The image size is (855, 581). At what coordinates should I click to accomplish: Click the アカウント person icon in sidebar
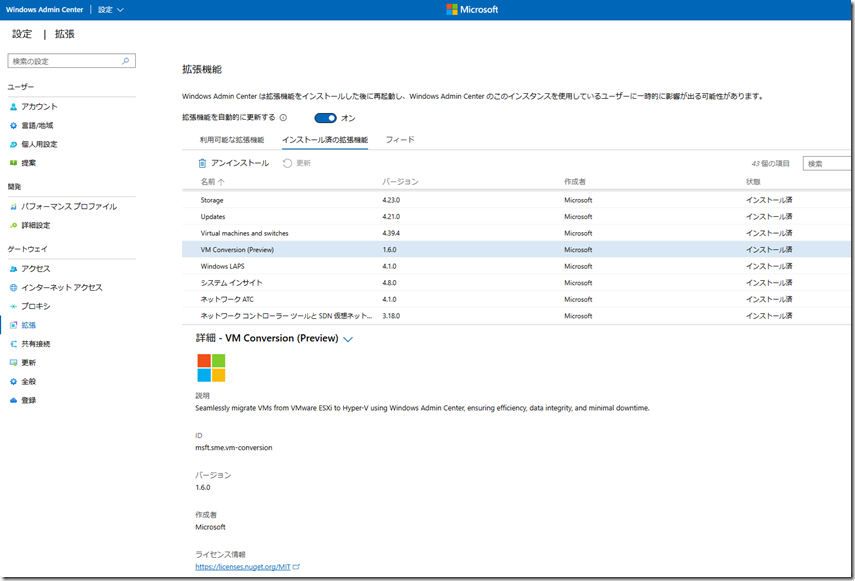[14, 107]
